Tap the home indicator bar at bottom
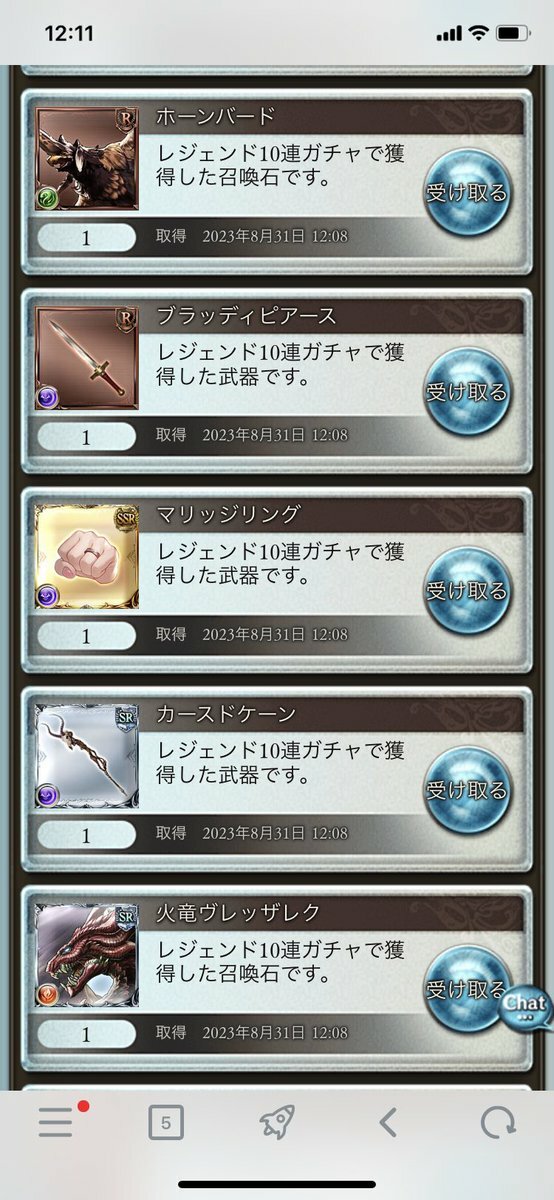 point(277,1185)
